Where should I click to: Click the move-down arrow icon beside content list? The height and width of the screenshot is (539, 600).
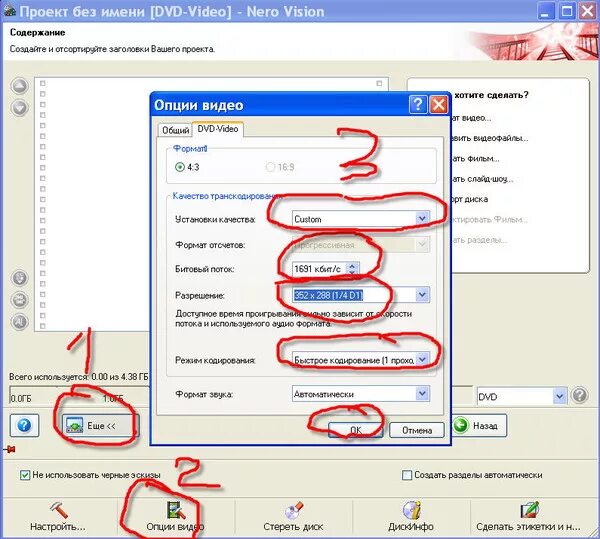click(x=20, y=108)
